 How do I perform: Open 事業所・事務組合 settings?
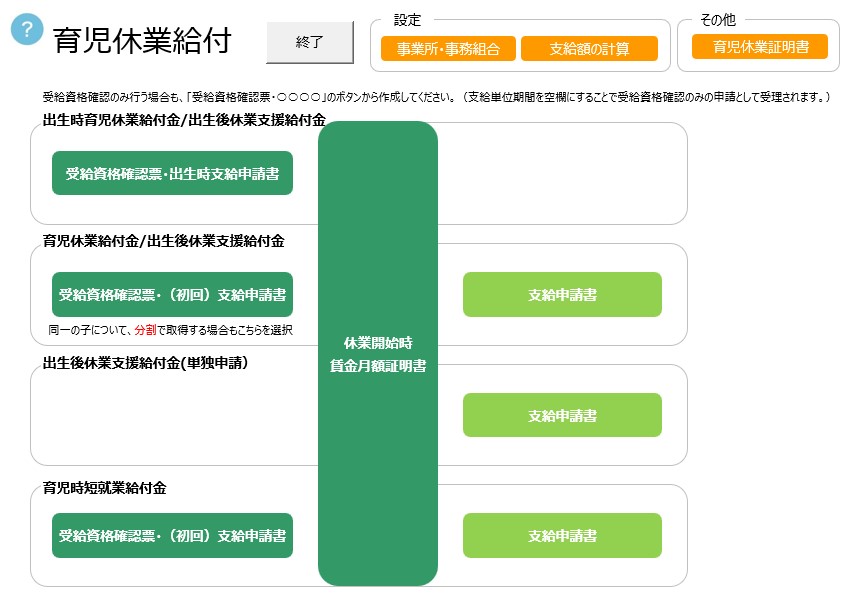[x=448, y=49]
